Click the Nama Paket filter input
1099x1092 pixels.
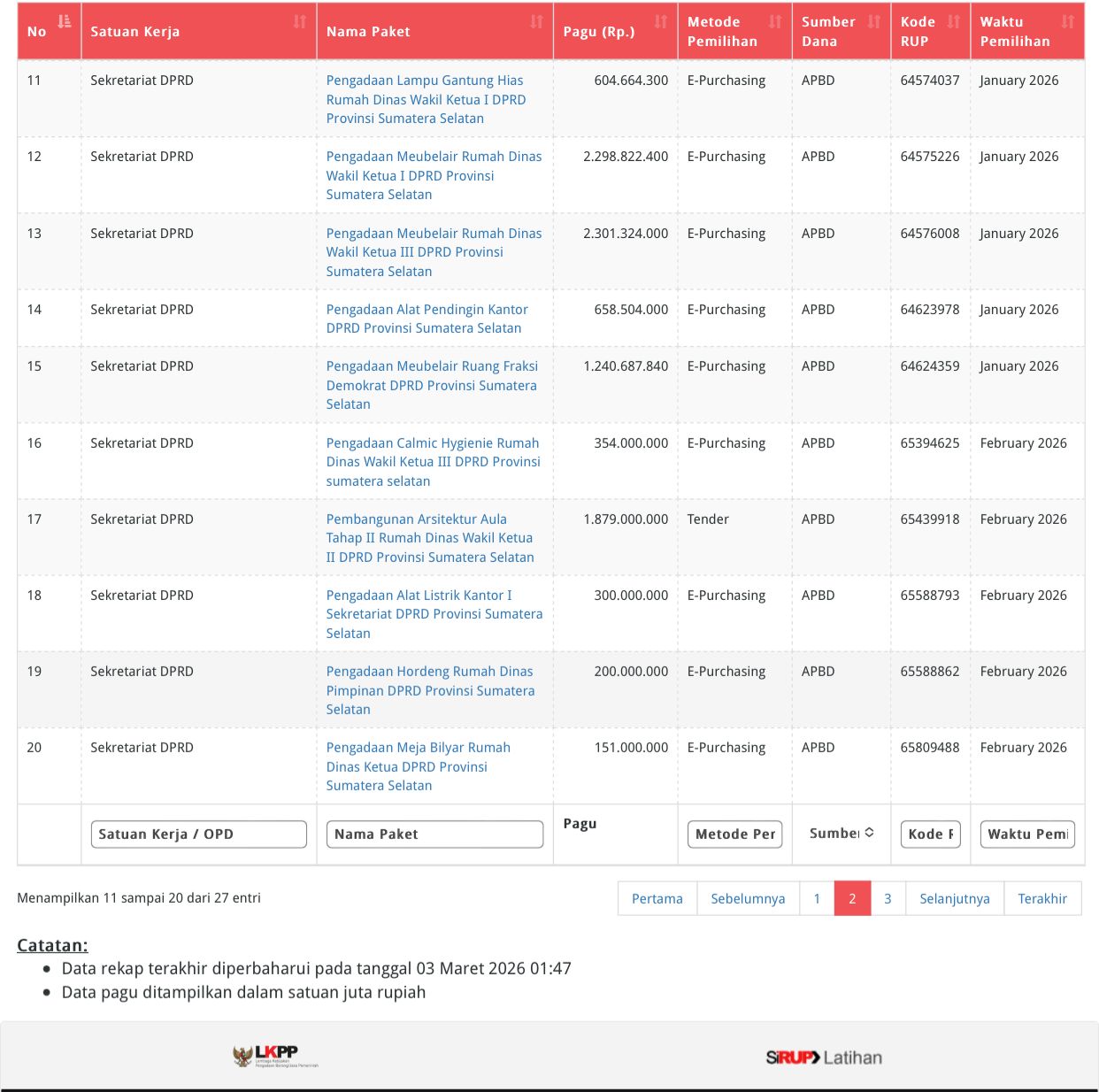coord(434,834)
